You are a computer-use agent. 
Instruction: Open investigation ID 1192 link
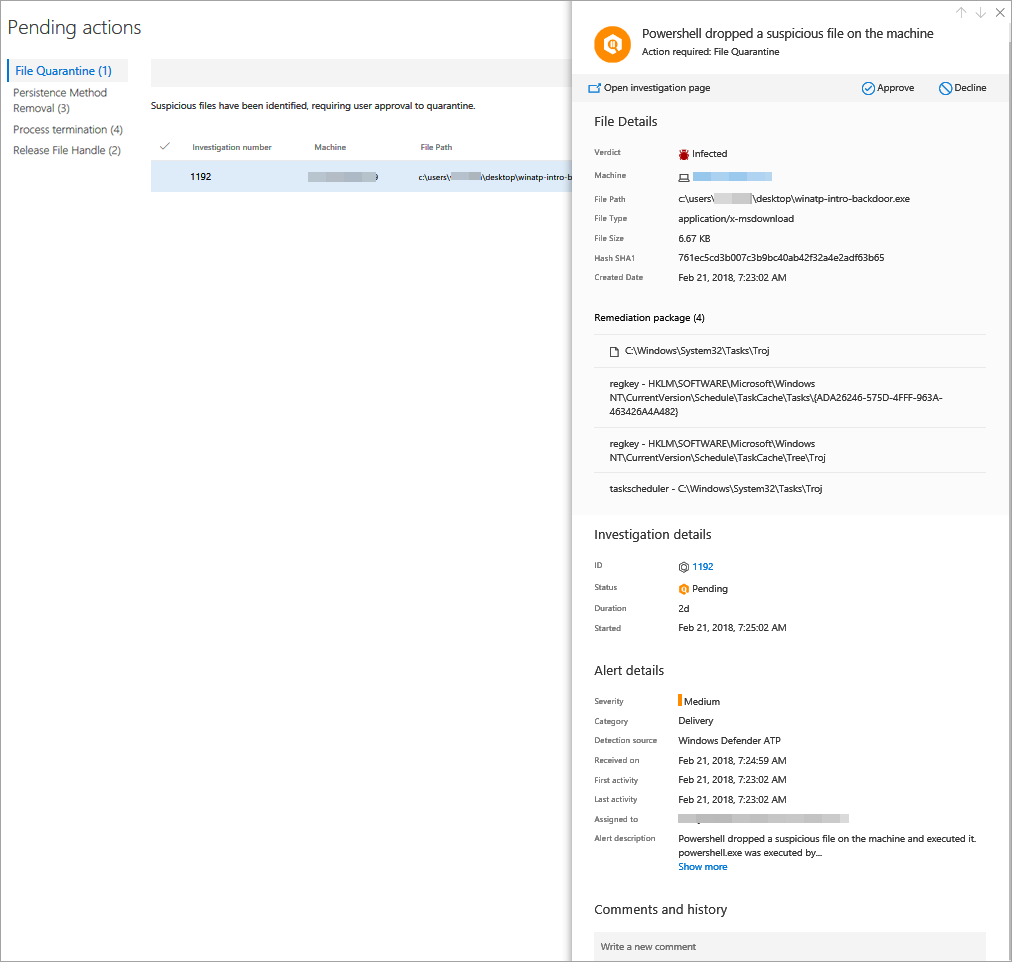click(702, 567)
